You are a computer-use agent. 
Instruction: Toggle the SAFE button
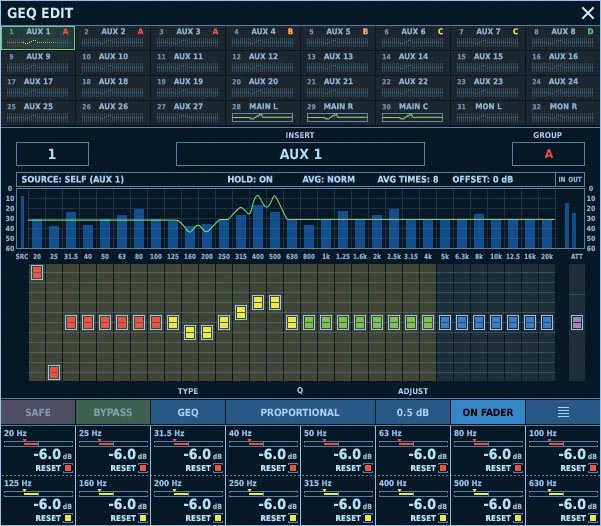tap(38, 412)
